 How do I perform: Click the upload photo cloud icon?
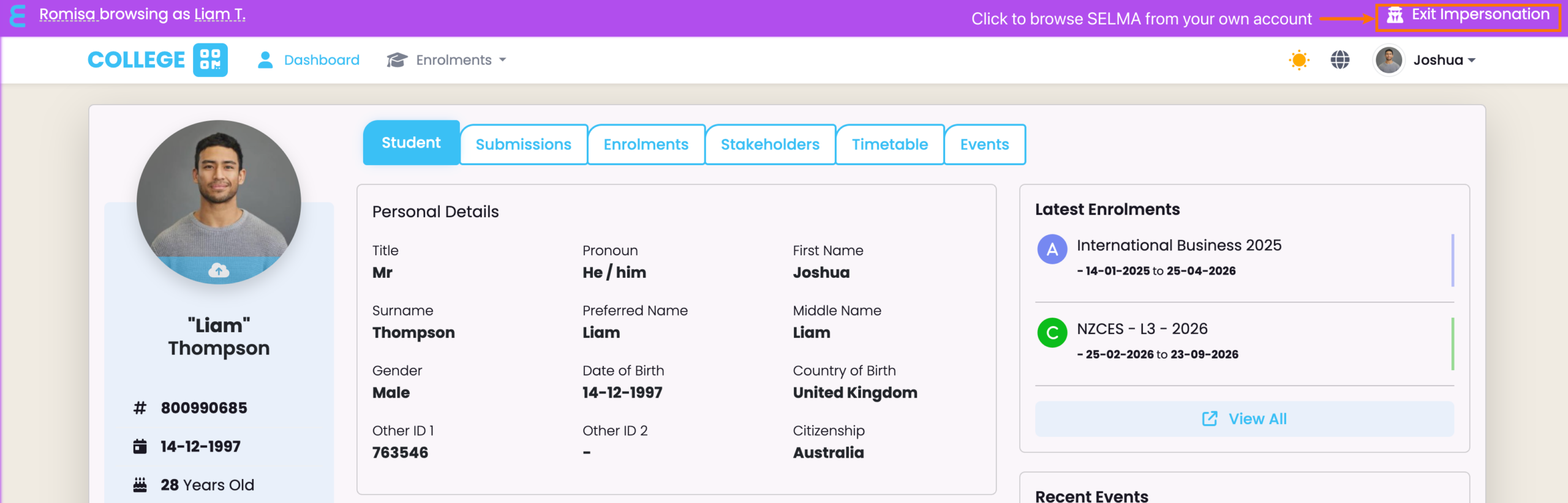point(219,270)
